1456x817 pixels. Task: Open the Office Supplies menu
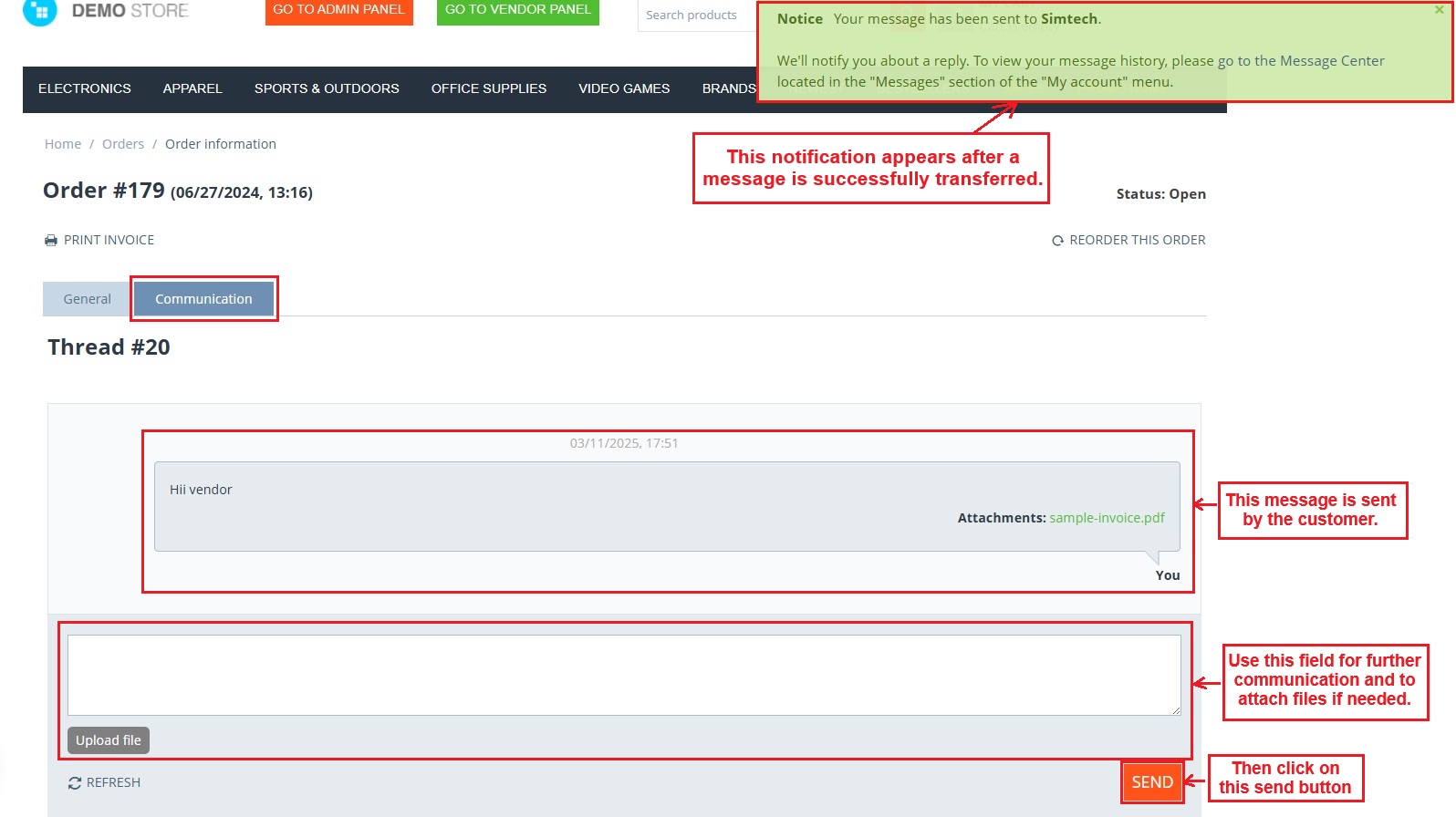489,88
